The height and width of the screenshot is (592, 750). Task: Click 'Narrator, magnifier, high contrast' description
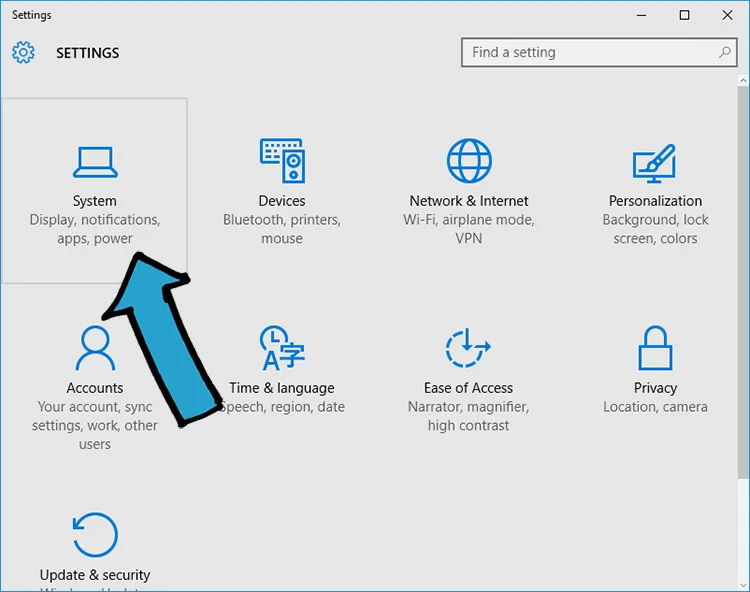click(x=468, y=416)
